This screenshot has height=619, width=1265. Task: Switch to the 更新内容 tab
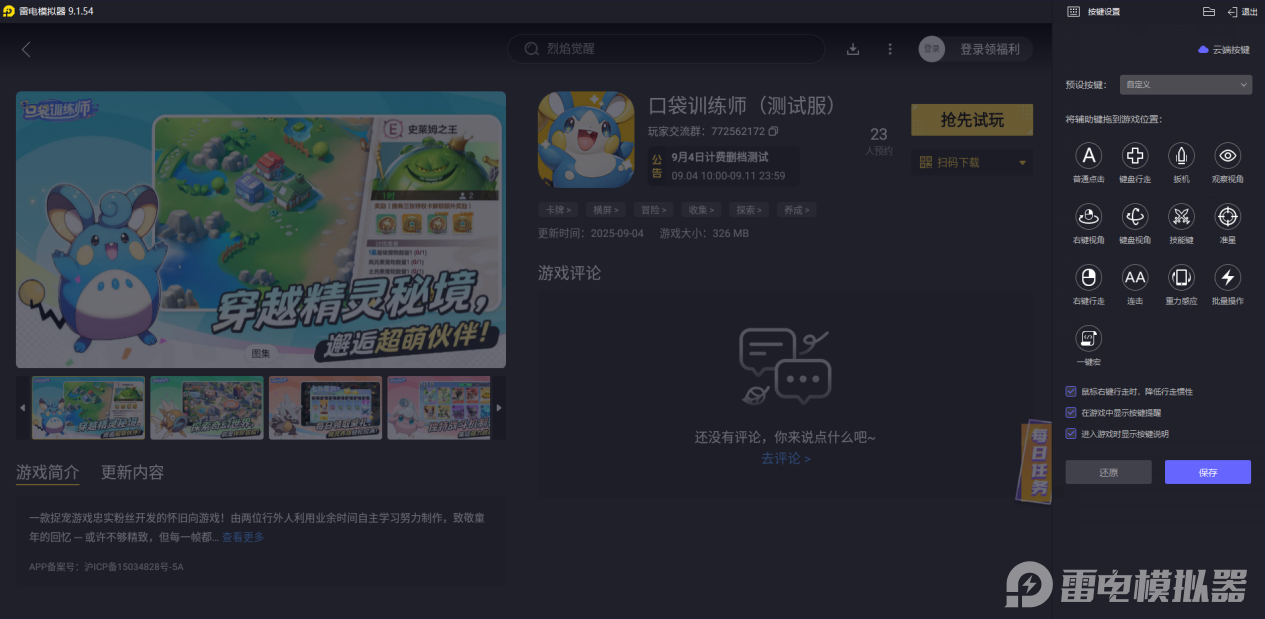pos(131,472)
